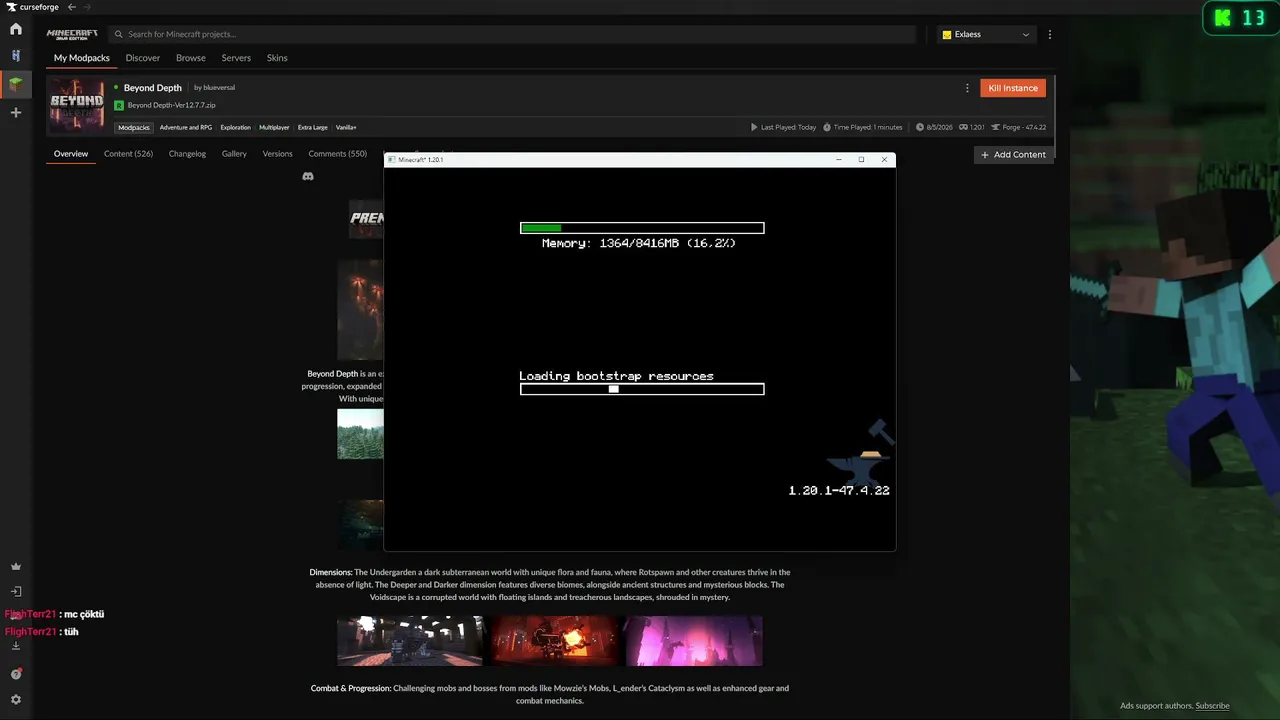Click the Vanilla+ tag
This screenshot has width=1280, height=720.
[346, 128]
